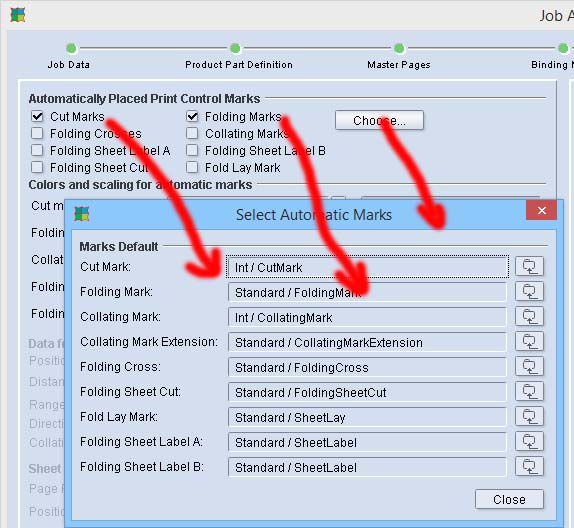574x528 pixels.
Task: Click the Cut Mark field Int / CutMark
Action: click(x=368, y=267)
